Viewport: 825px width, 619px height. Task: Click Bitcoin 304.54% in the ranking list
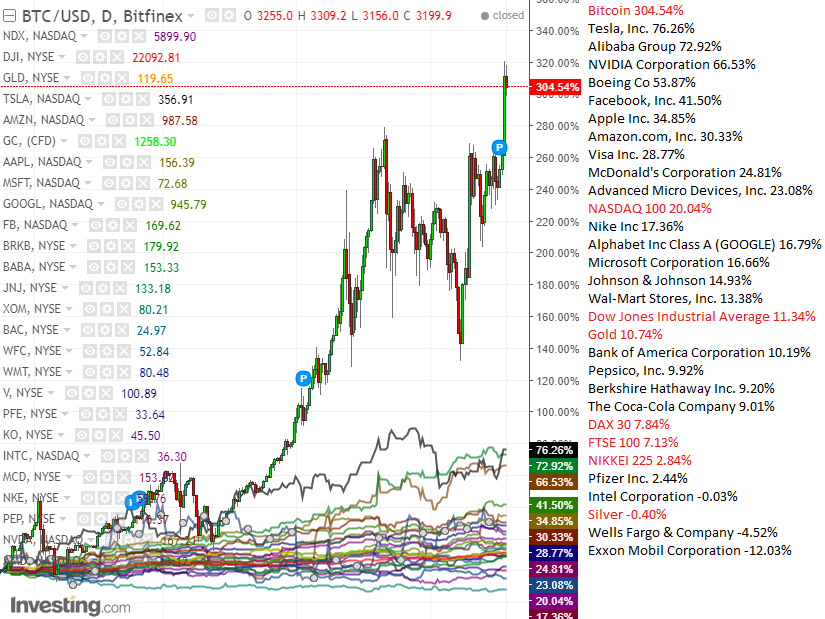coord(636,11)
